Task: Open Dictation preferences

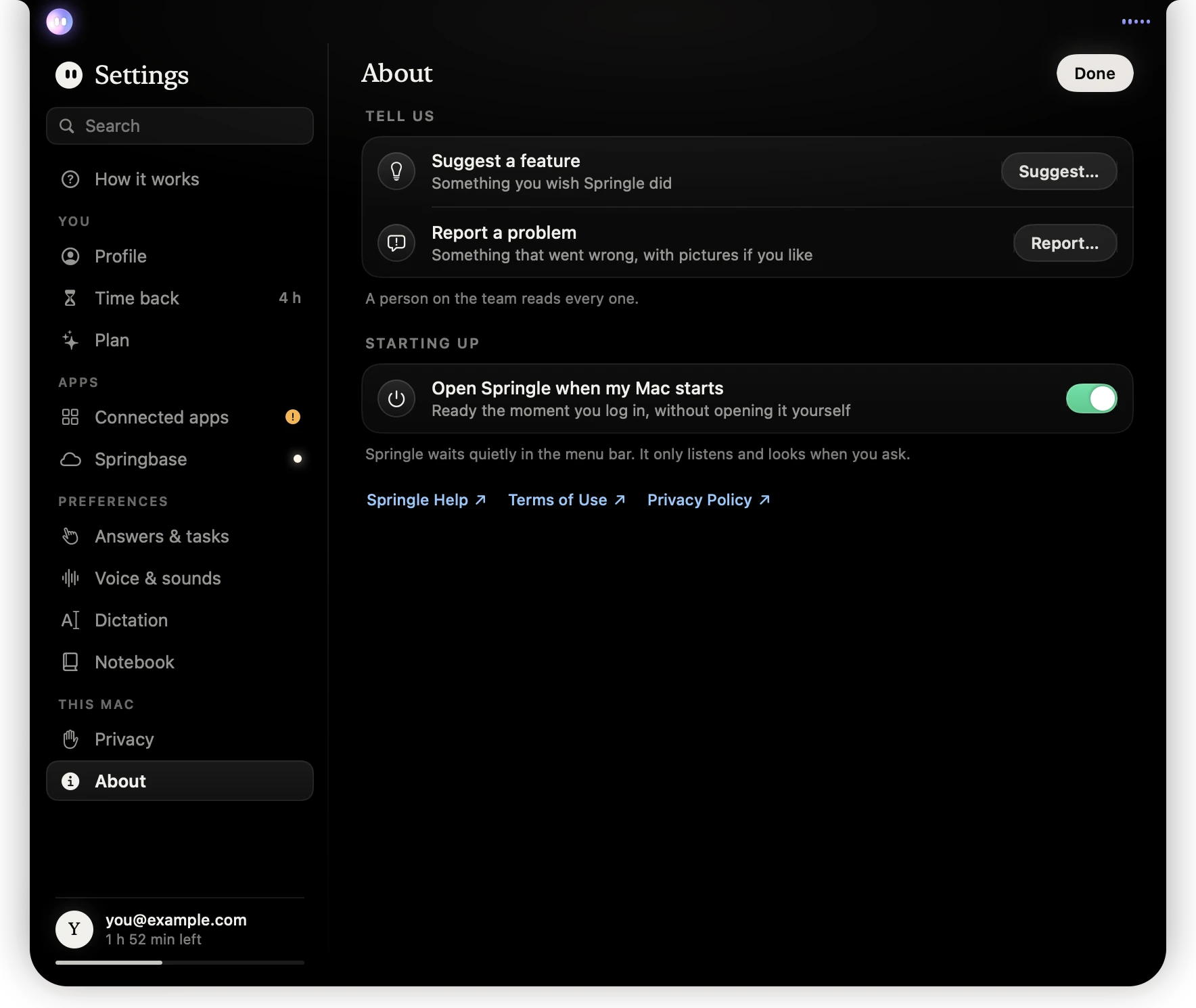Action: click(x=180, y=620)
